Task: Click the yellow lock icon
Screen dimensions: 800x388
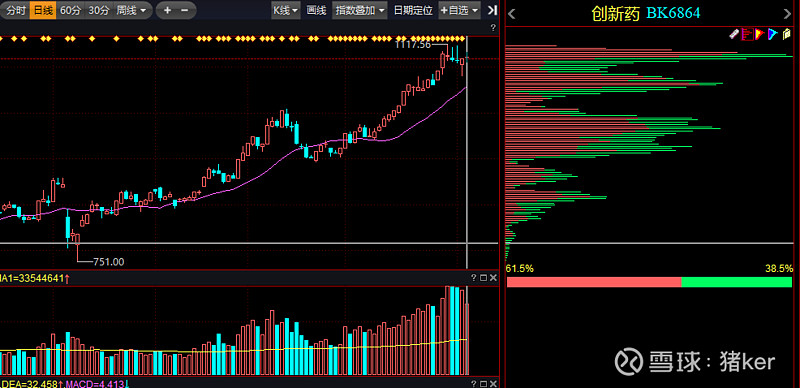Action: 786,34
